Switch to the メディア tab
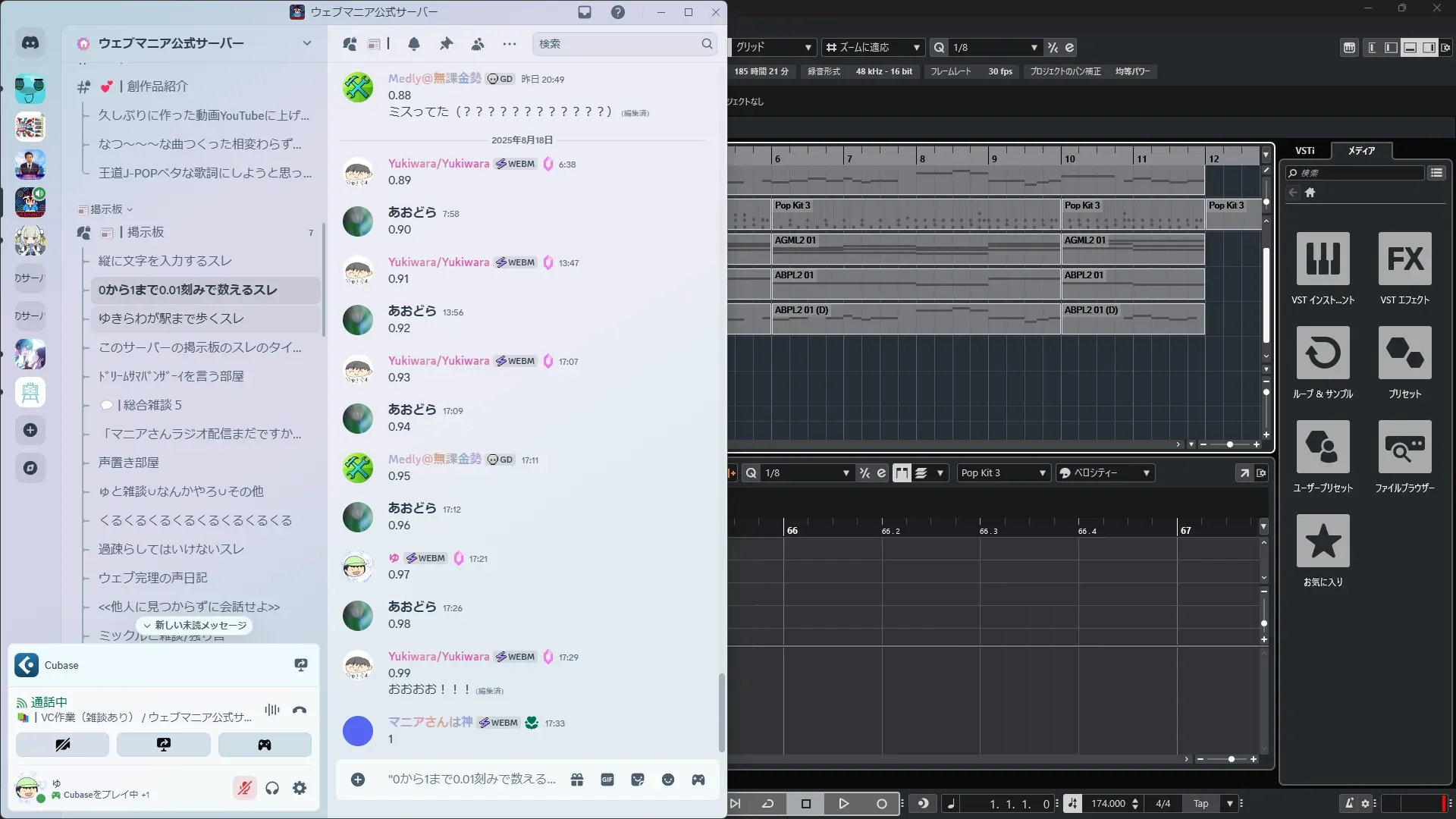 [1361, 151]
